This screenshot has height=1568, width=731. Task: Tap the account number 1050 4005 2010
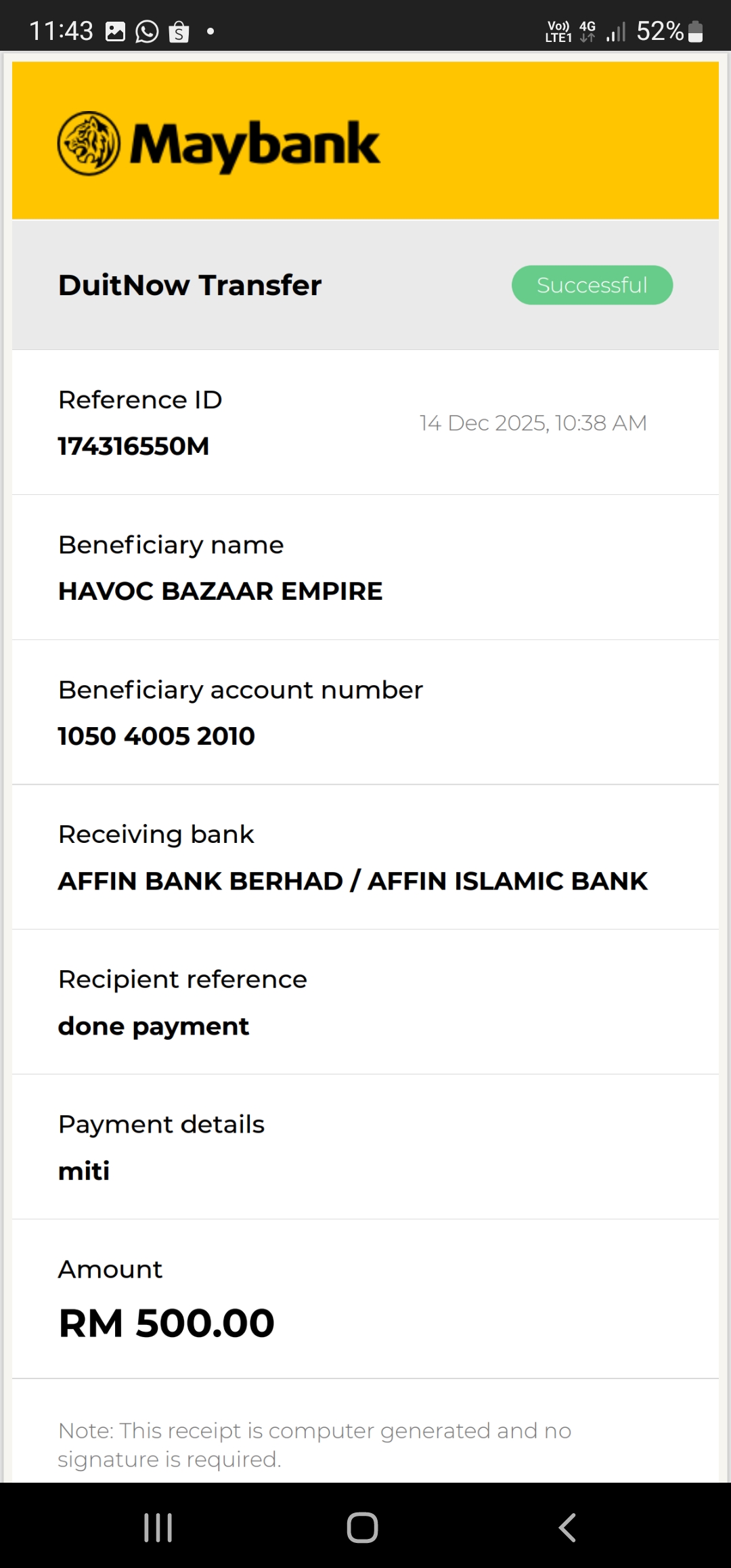pos(156,736)
